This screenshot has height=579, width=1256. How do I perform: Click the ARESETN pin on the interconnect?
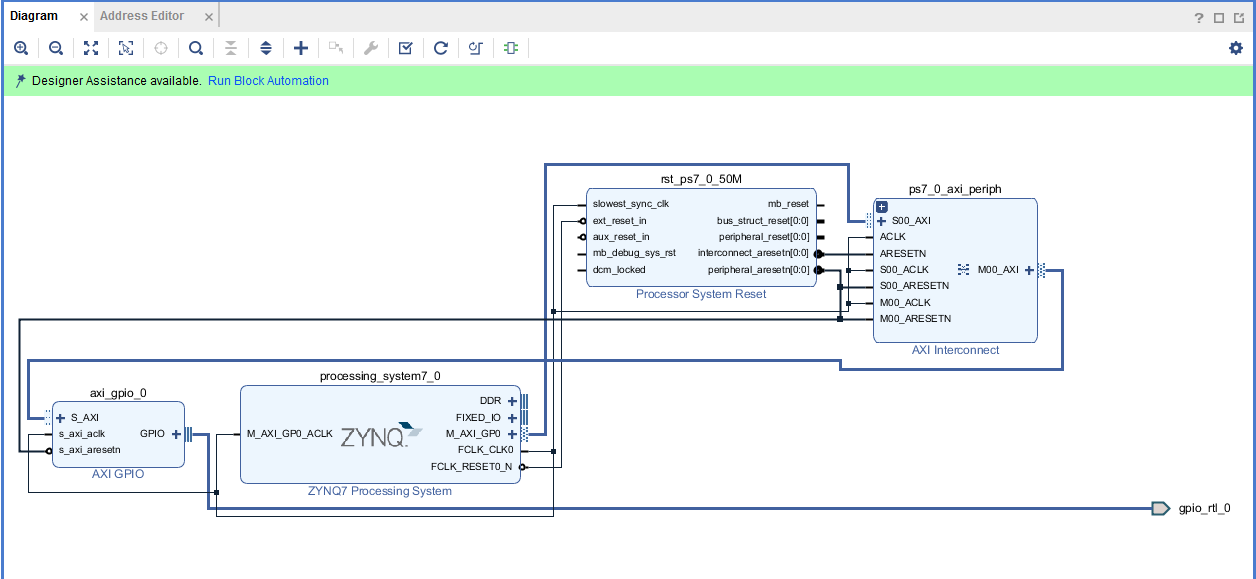point(903,253)
